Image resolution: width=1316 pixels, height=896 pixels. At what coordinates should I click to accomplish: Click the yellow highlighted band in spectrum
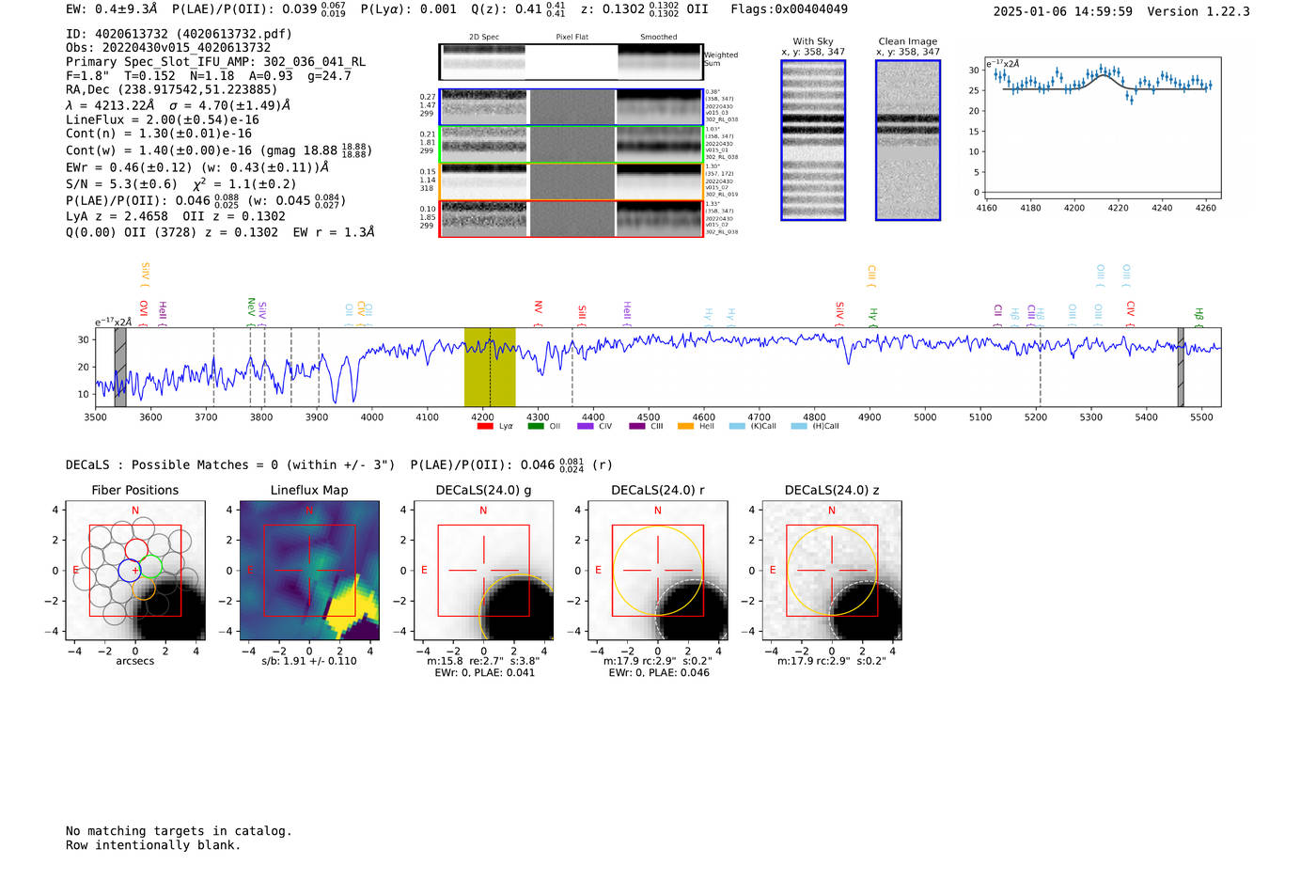point(490,367)
